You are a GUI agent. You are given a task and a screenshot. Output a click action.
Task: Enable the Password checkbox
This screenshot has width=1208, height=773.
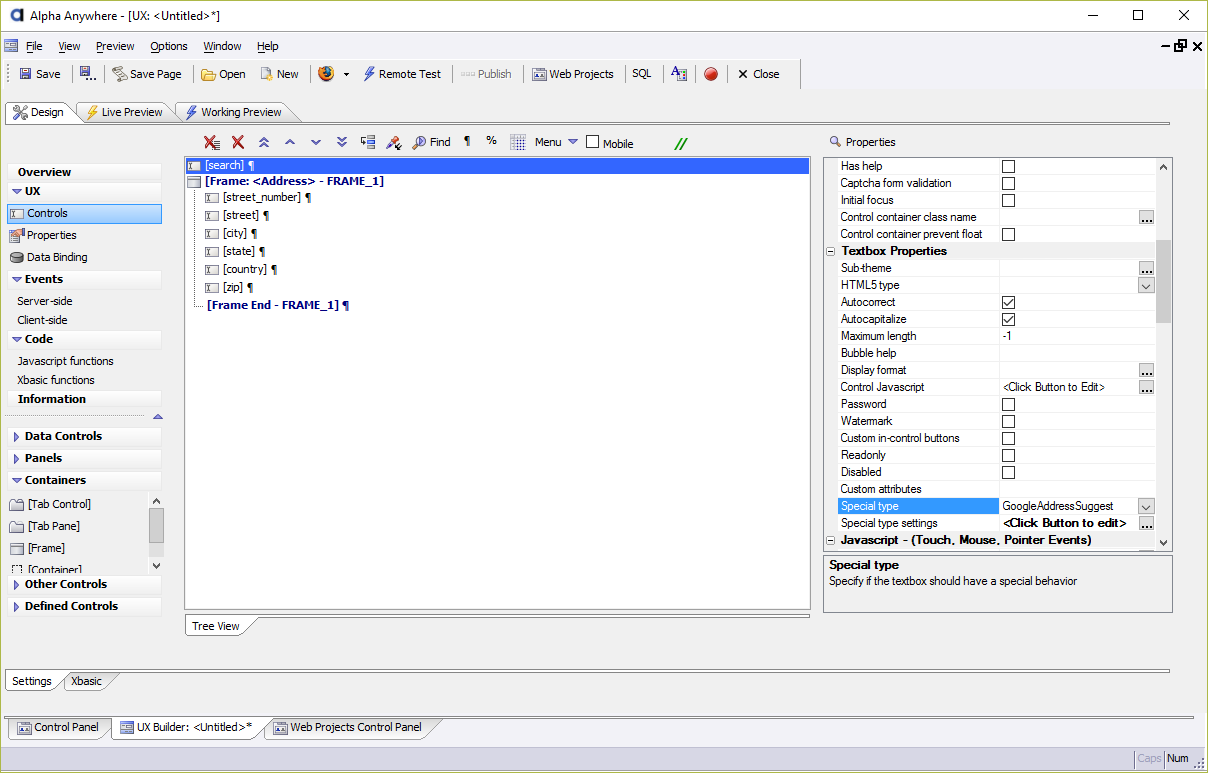click(1008, 405)
